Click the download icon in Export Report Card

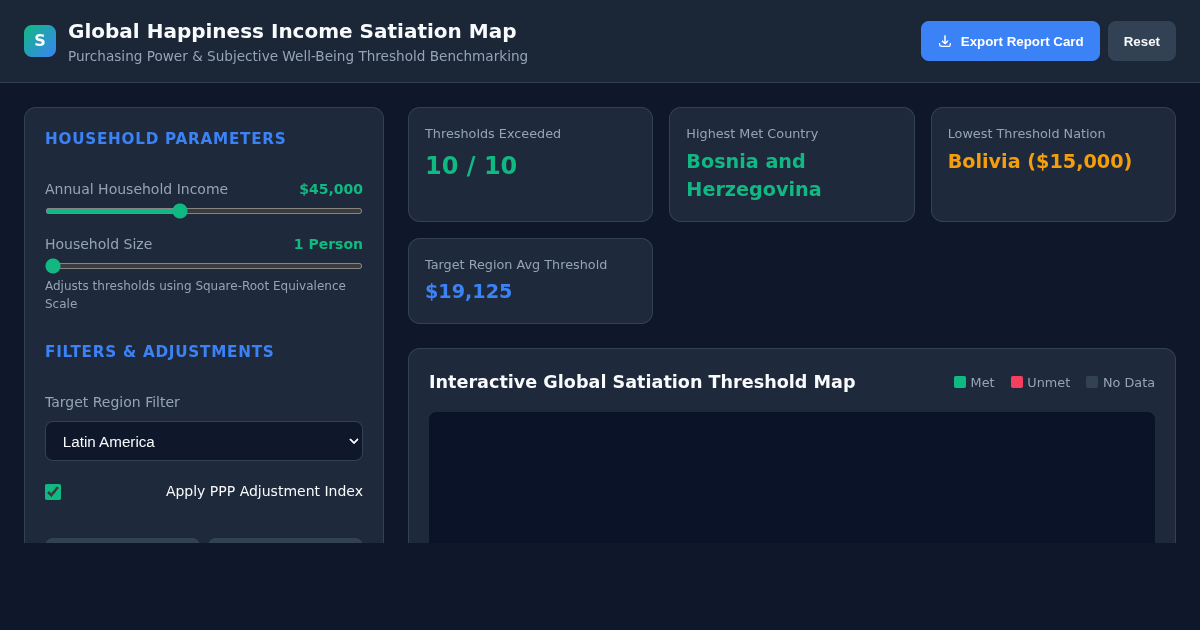pos(945,41)
